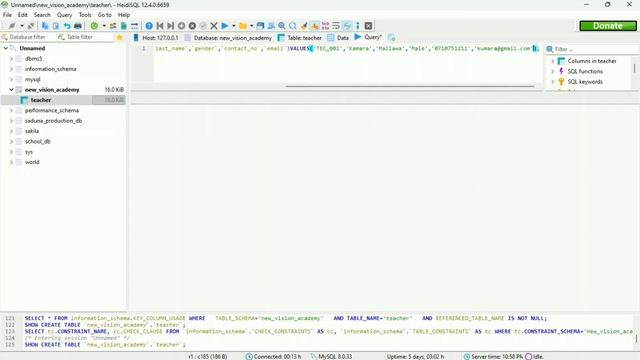Click the save SQL file icon
Viewport: 640px width, 360px height.
point(260,26)
